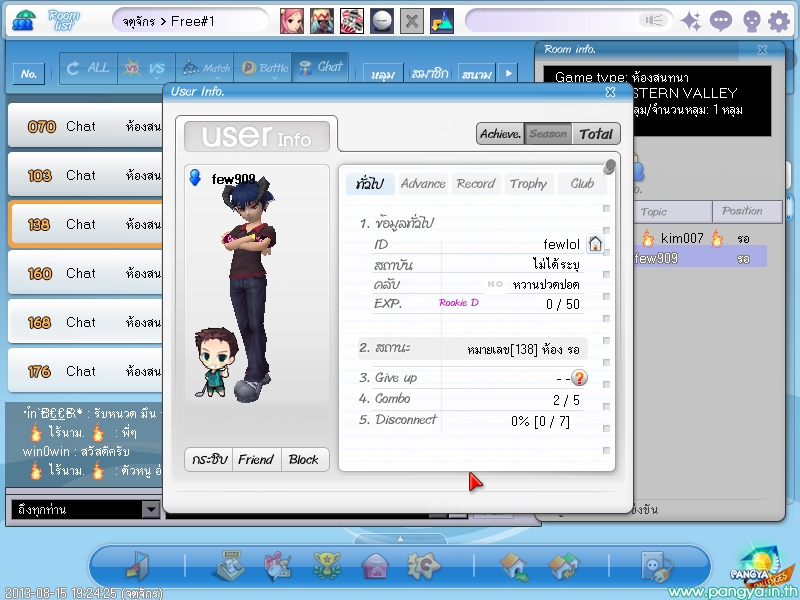Switch to the ทั่วไป tab
800x600 pixels.
tap(370, 184)
